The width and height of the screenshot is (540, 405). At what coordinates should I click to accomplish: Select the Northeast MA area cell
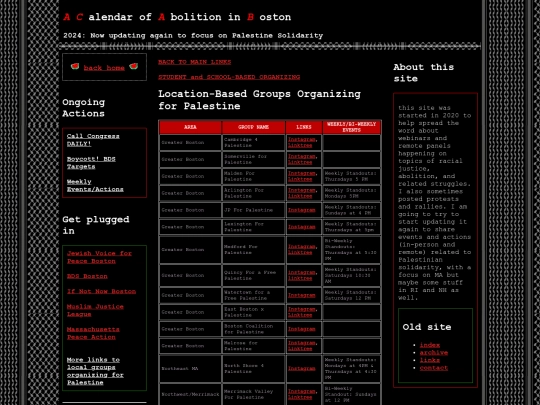coord(190,368)
